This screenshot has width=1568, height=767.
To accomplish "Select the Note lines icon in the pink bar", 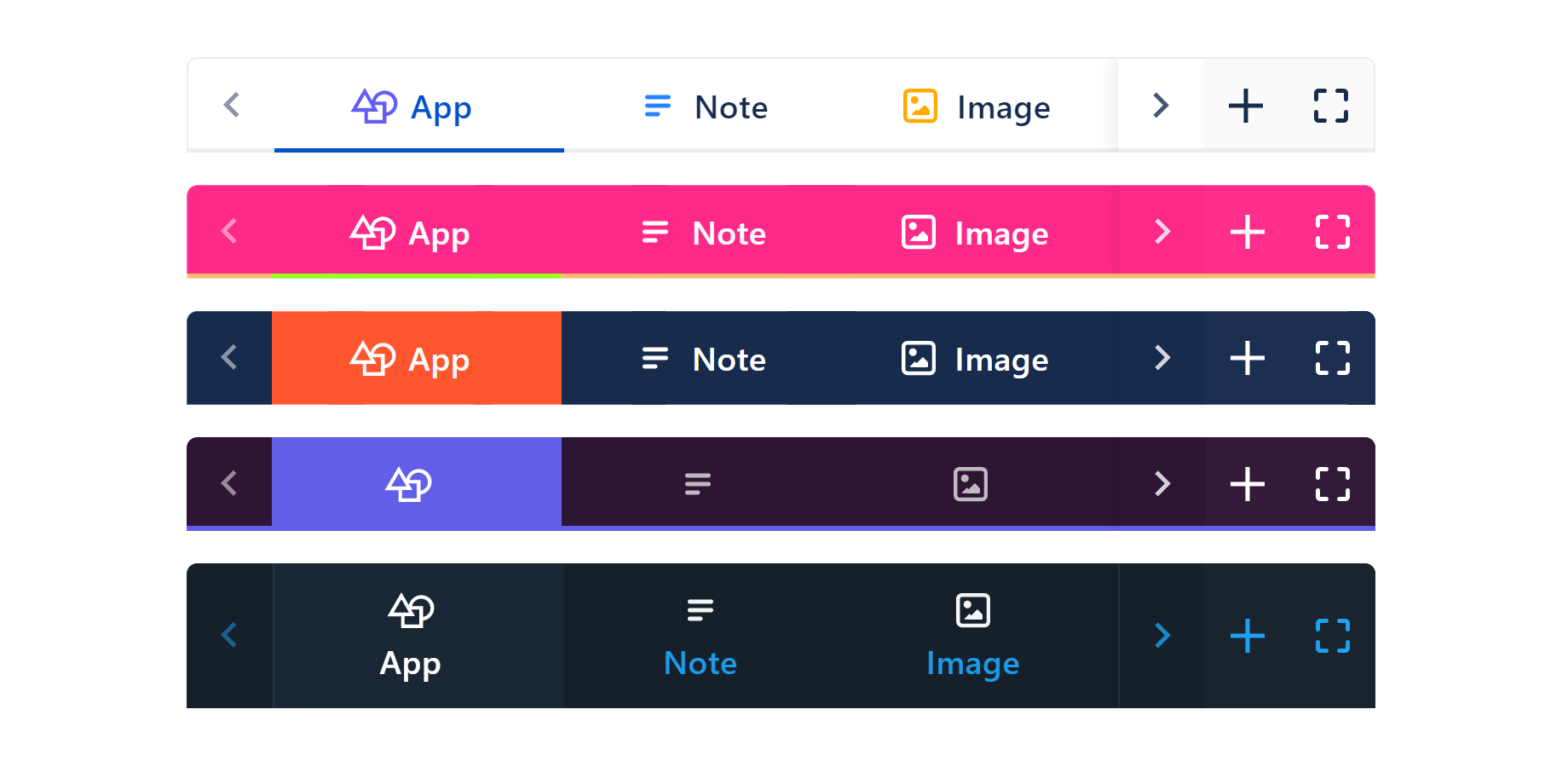I will coord(655,232).
